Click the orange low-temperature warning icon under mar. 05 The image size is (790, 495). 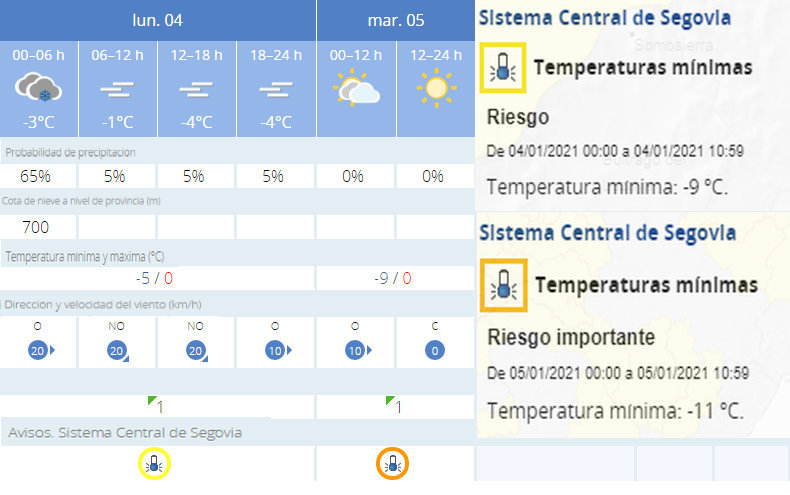392,463
